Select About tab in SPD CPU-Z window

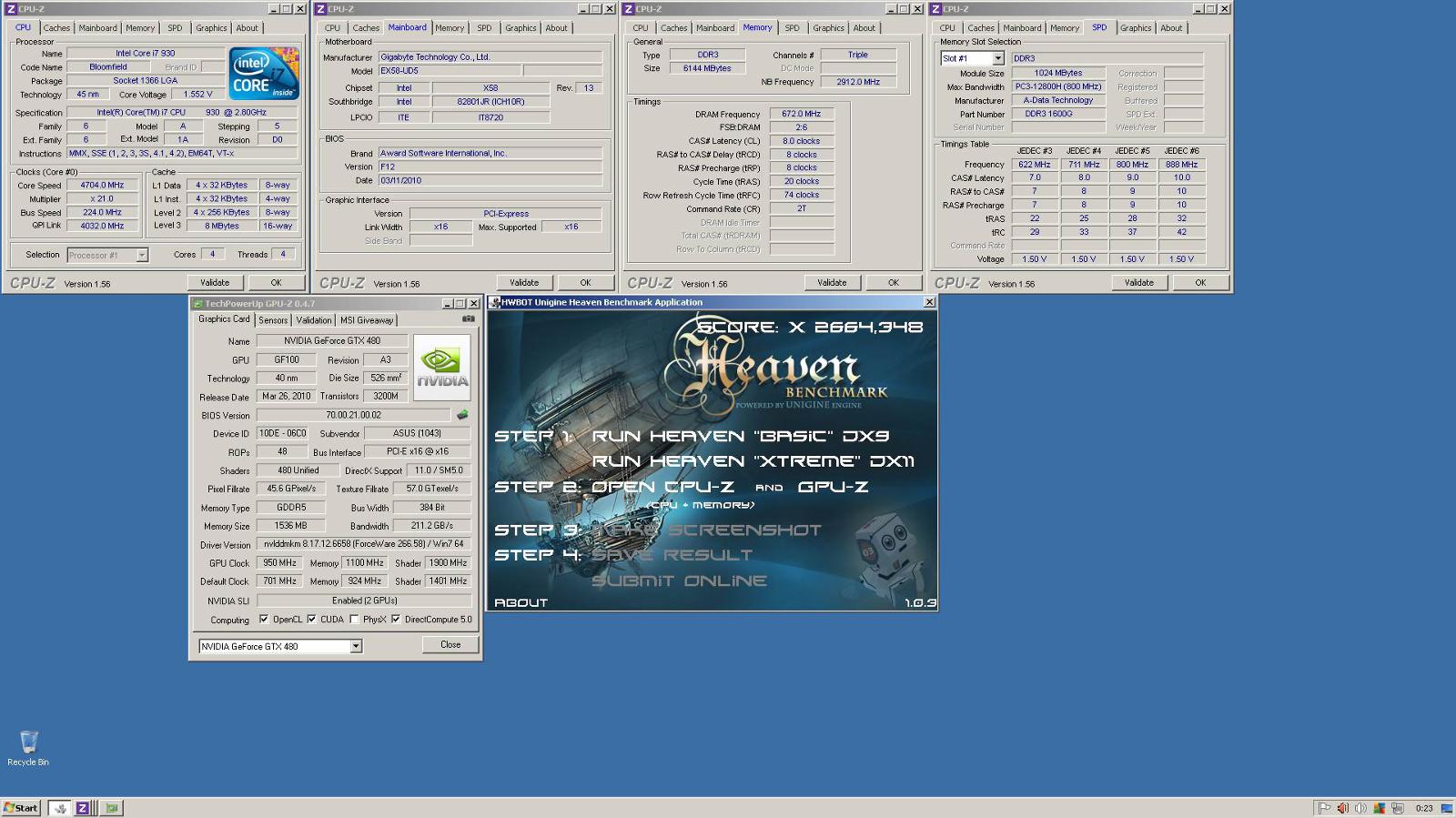(x=1171, y=28)
